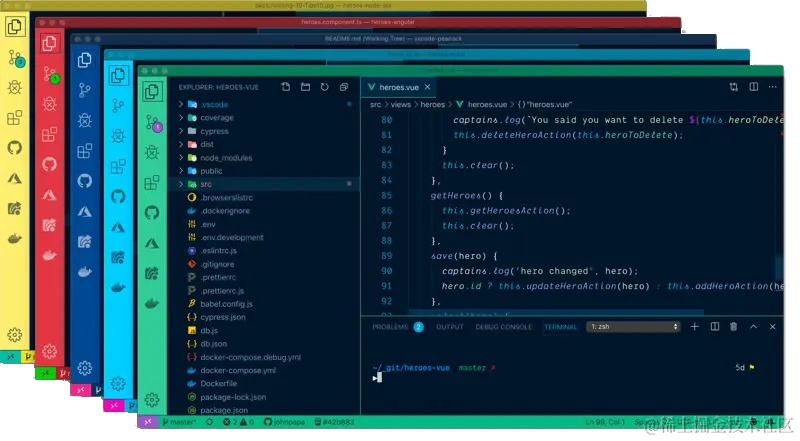Switch to the OUTPUT panel tab
This screenshot has height=441, width=800.
pyautogui.click(x=450, y=327)
